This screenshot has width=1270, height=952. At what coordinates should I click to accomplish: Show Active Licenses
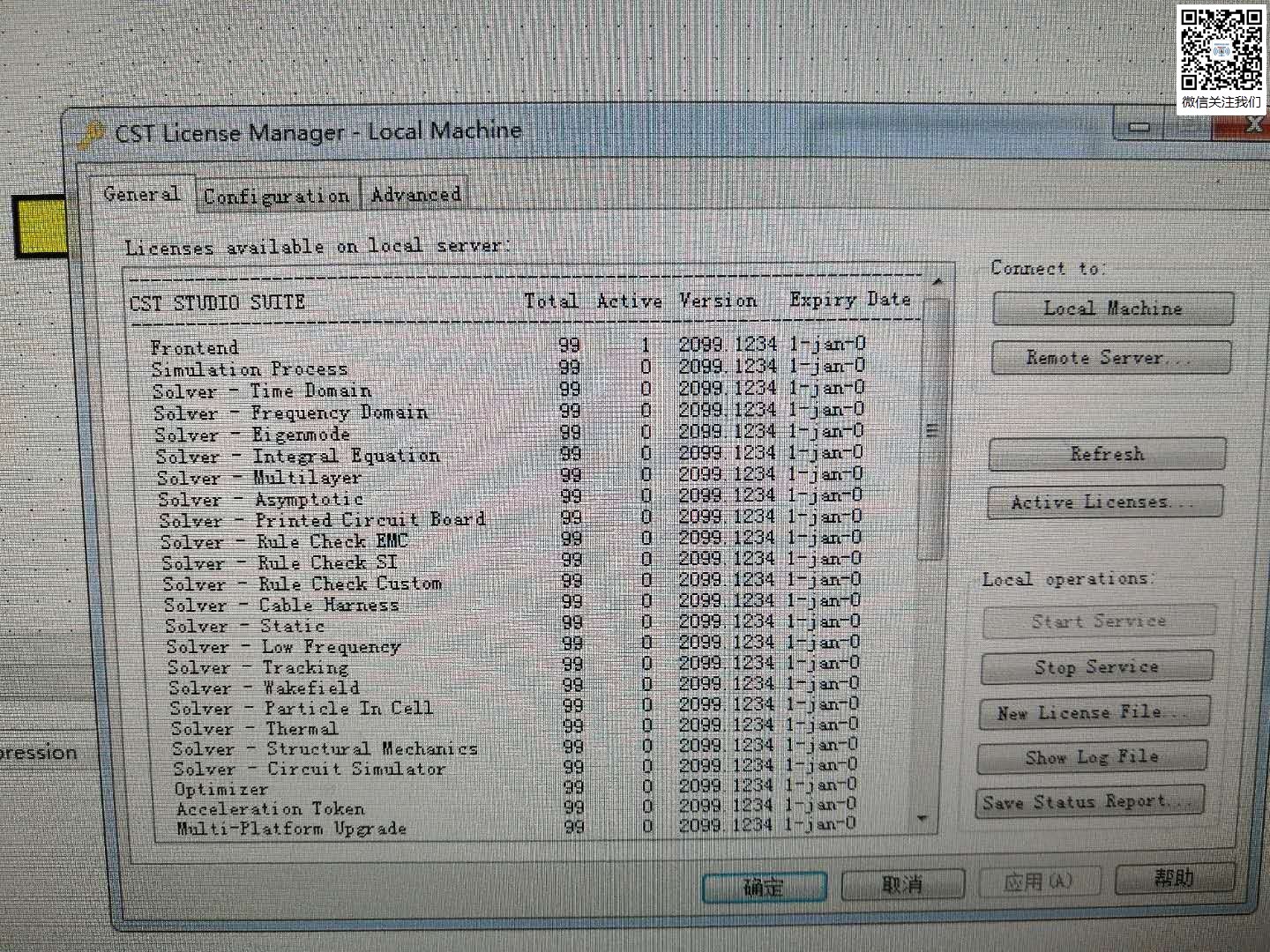coord(1104,502)
